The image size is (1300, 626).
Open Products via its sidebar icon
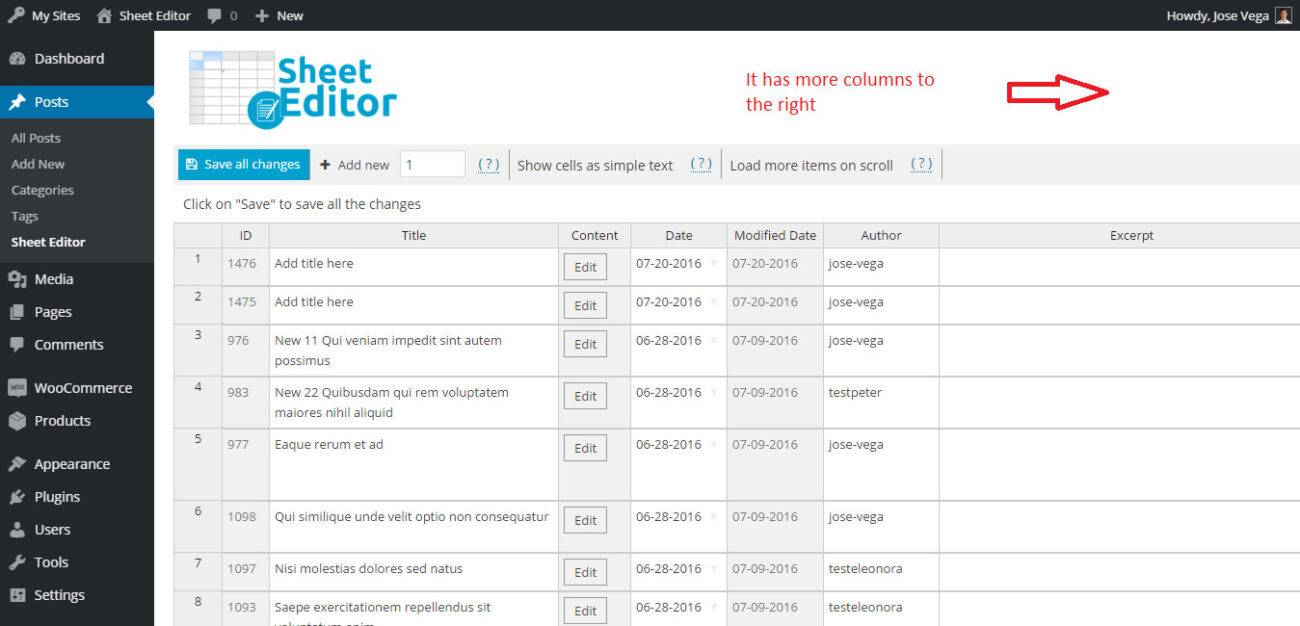16,421
